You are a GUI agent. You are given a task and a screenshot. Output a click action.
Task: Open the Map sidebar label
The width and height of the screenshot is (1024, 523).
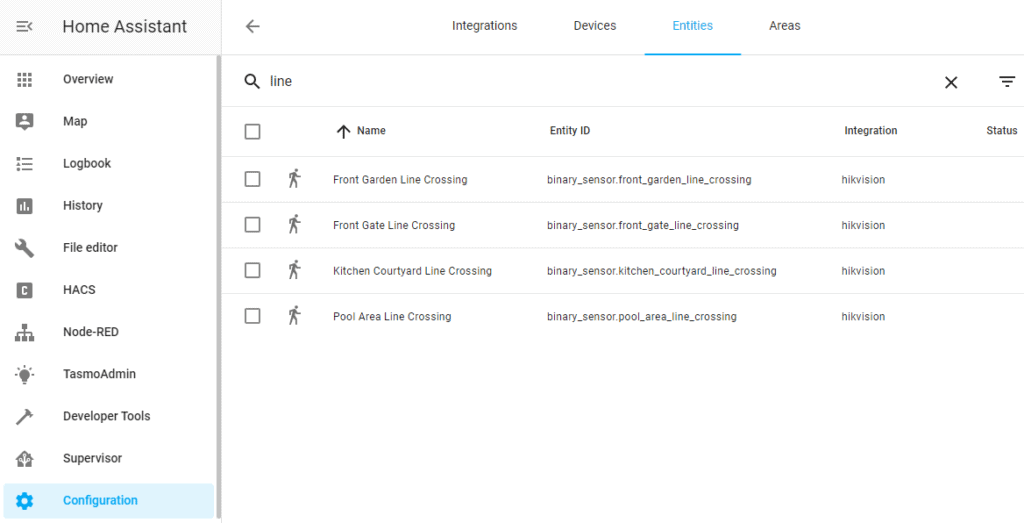75,121
